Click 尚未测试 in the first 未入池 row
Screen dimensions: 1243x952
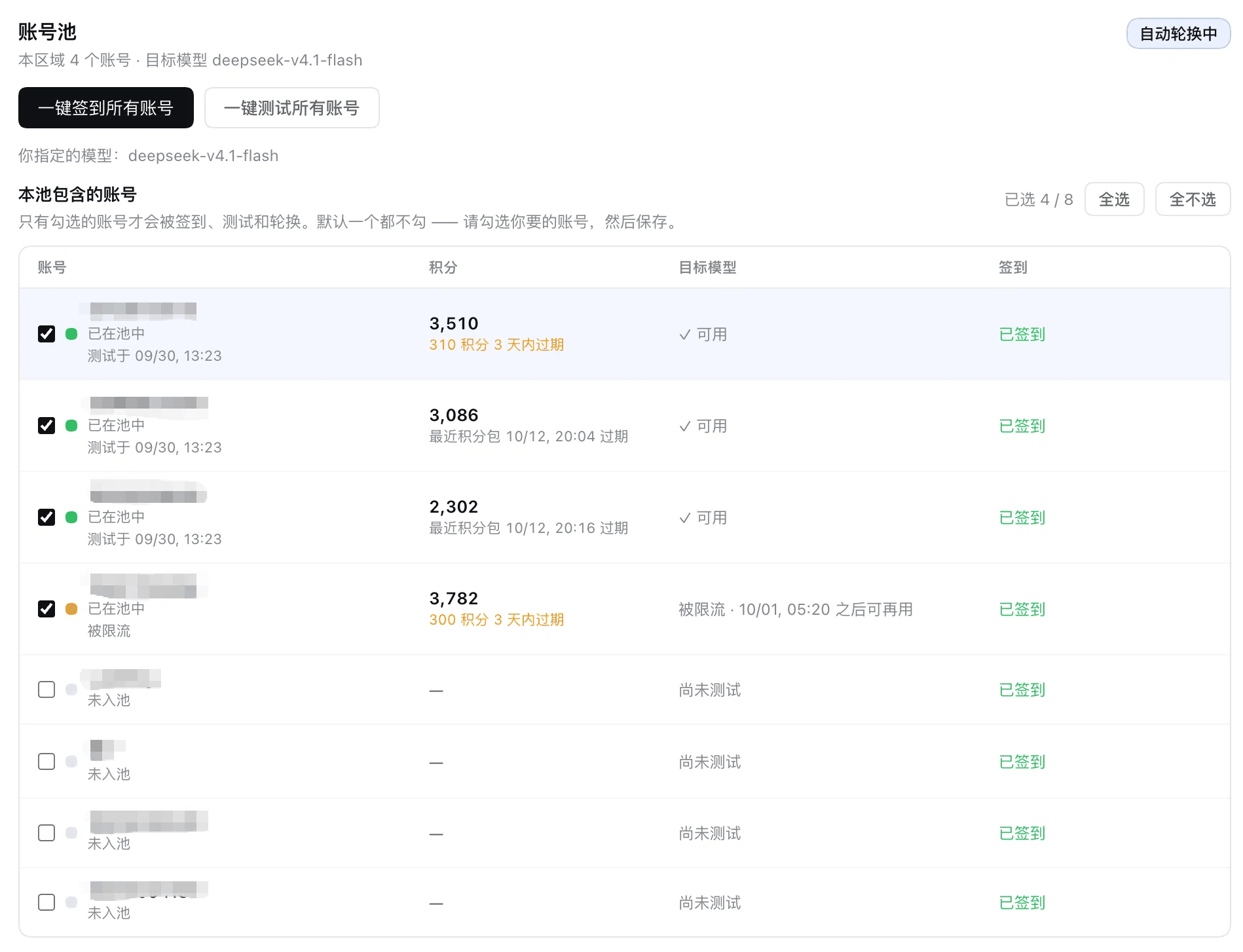(710, 690)
